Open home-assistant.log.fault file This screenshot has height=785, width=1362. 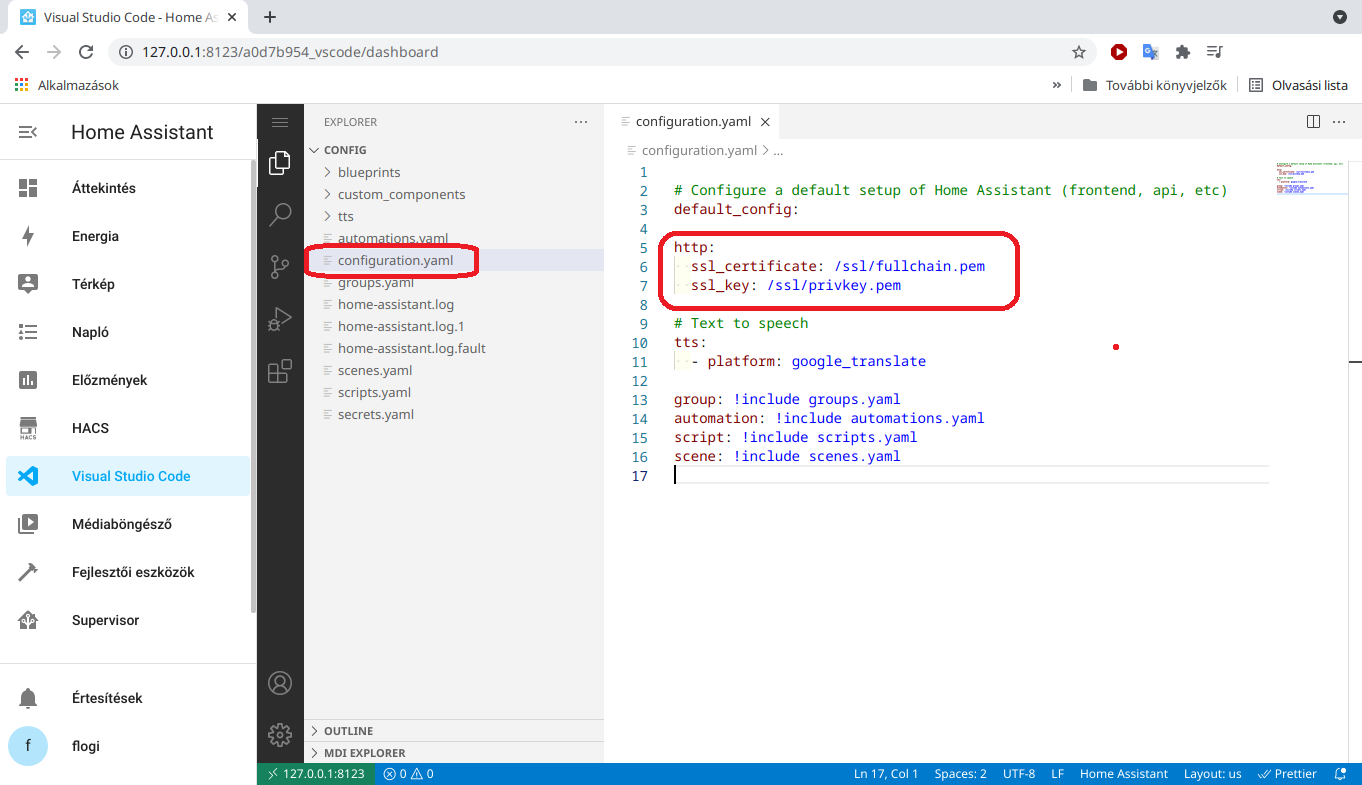pos(454,348)
